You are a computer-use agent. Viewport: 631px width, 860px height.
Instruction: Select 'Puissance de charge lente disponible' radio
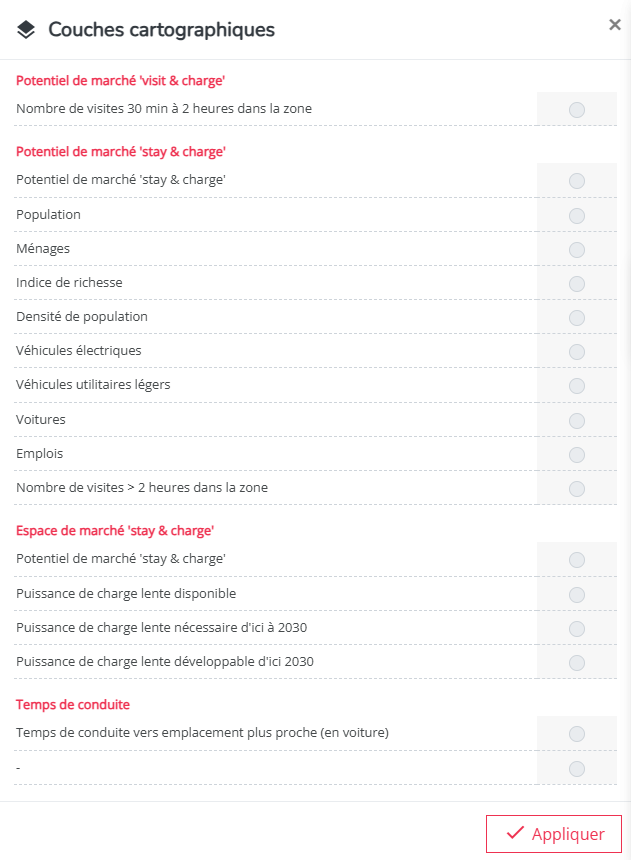577,595
